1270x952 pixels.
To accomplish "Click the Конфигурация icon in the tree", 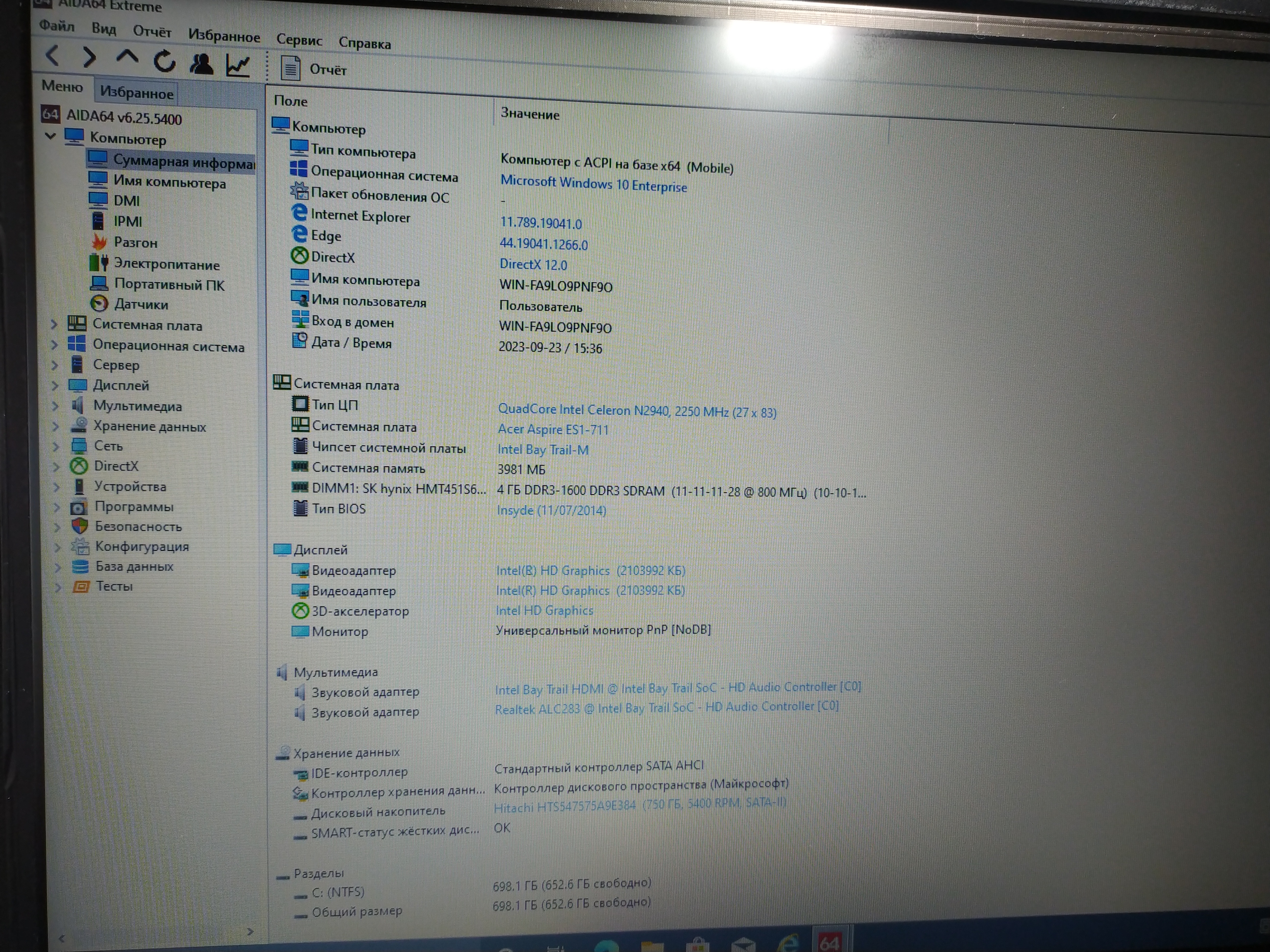I will point(80,547).
